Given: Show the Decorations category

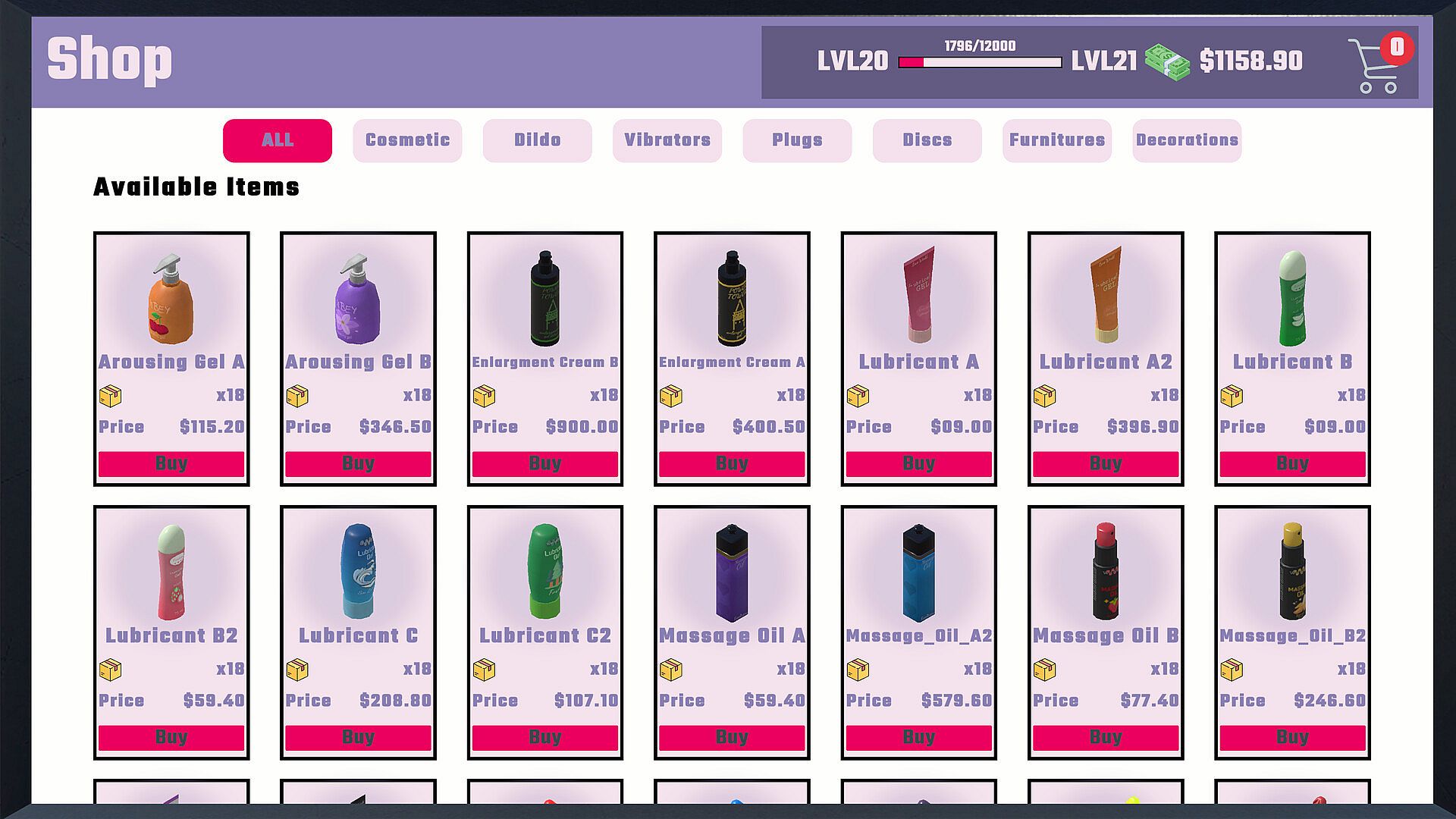Looking at the screenshot, I should point(1187,140).
